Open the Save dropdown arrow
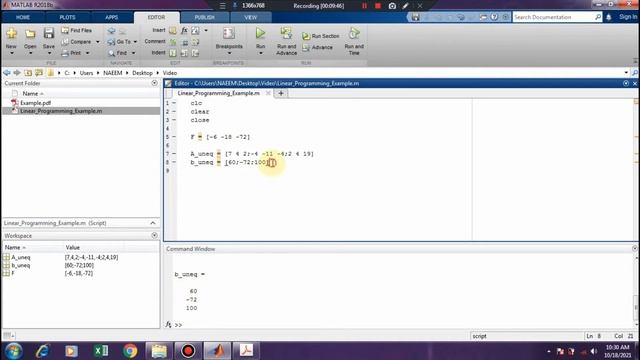Viewport: 640px width, 360px height. click(49, 53)
